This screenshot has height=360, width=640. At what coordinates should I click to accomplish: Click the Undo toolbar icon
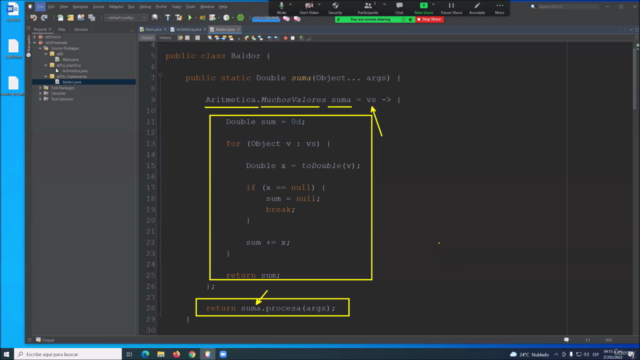[x=33, y=18]
